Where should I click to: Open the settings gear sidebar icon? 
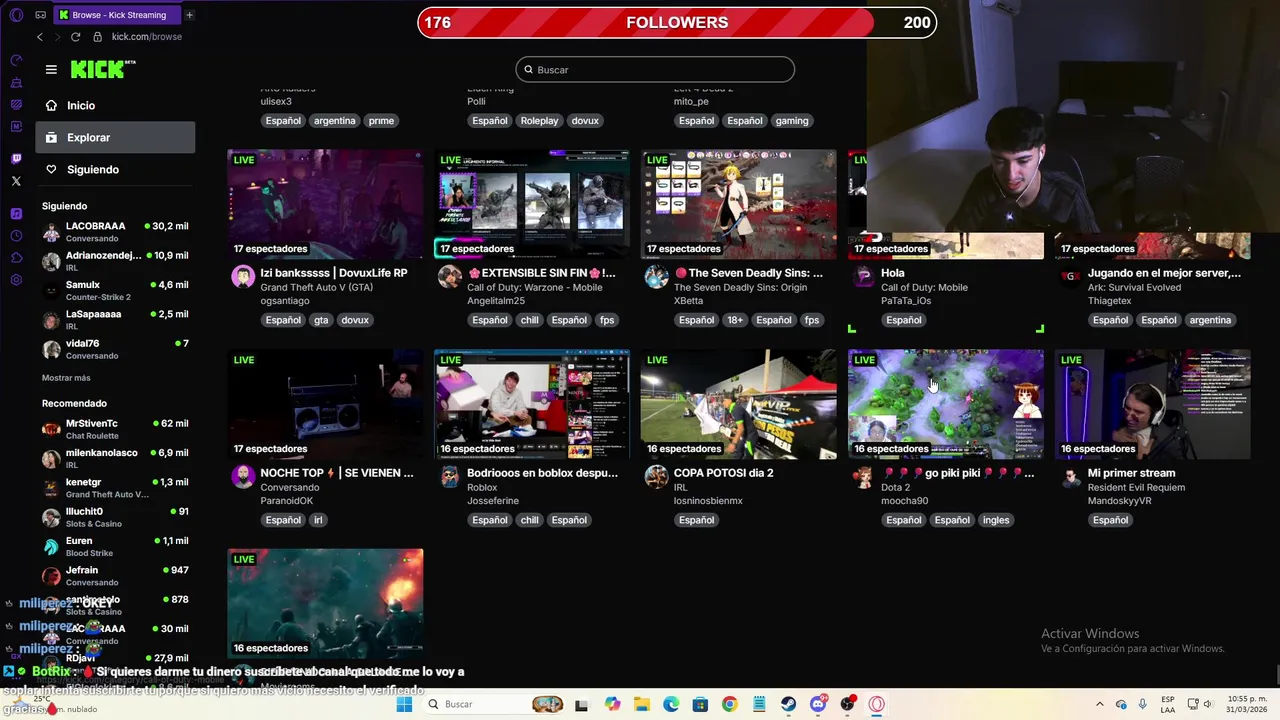click(x=16, y=280)
